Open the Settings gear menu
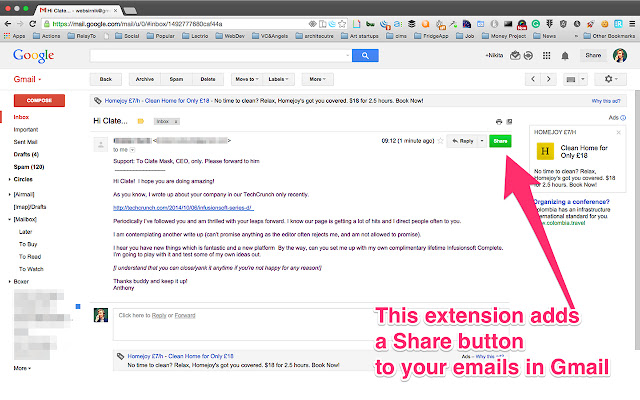640x400 pixels. pyautogui.click(x=610, y=79)
